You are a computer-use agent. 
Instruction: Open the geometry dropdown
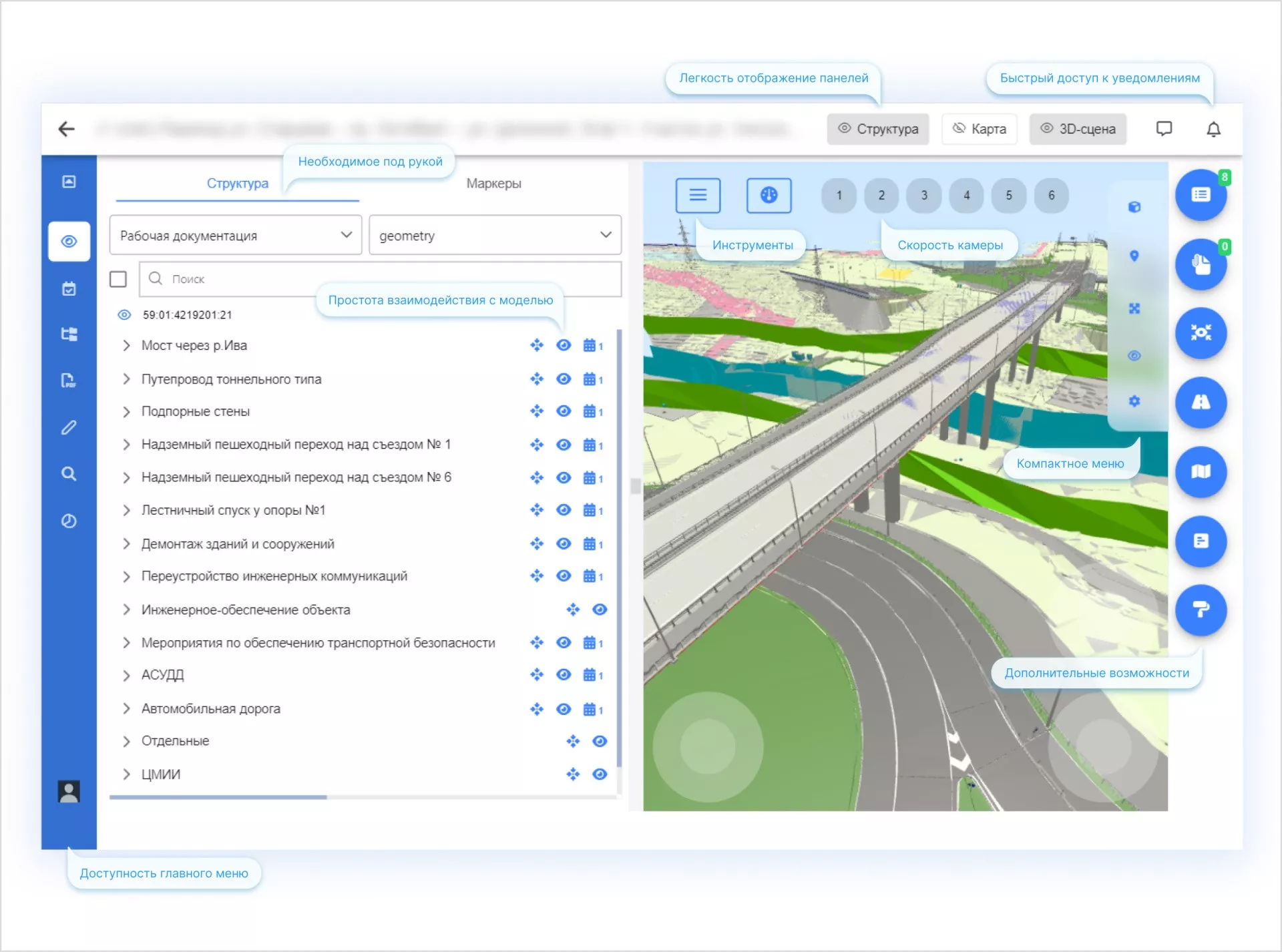pyautogui.click(x=494, y=235)
